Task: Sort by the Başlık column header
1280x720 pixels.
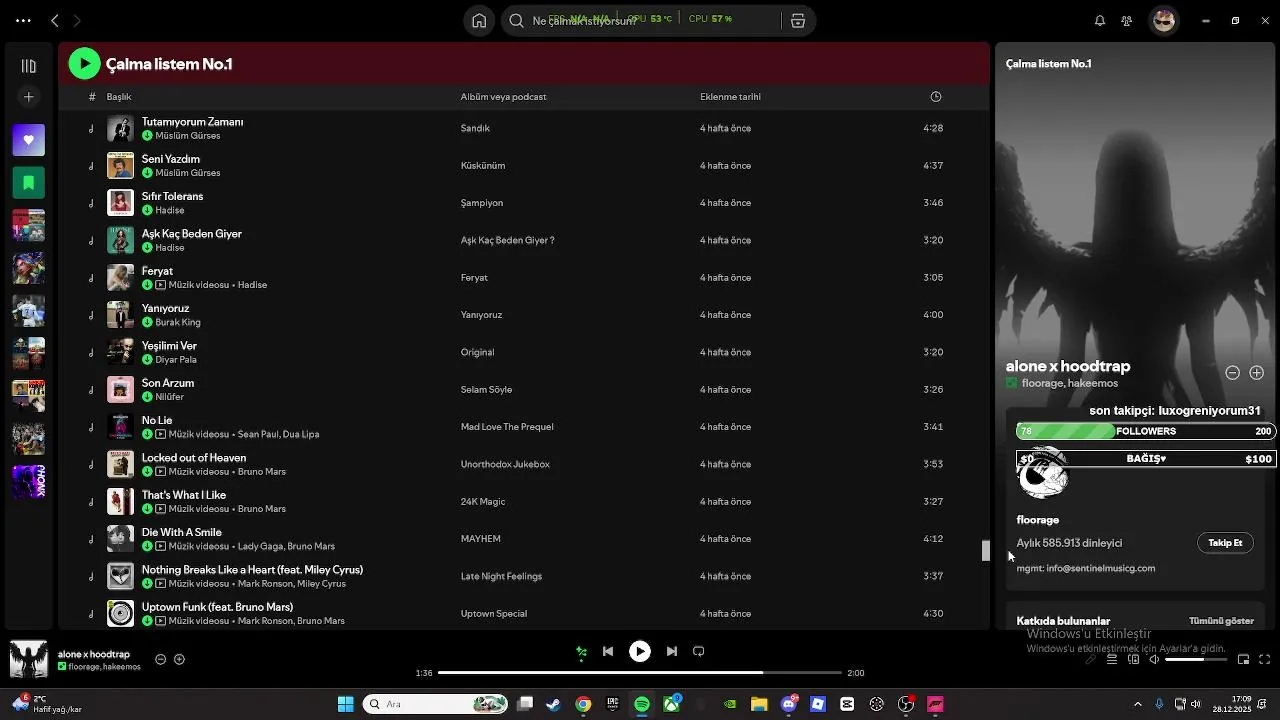Action: click(x=119, y=97)
